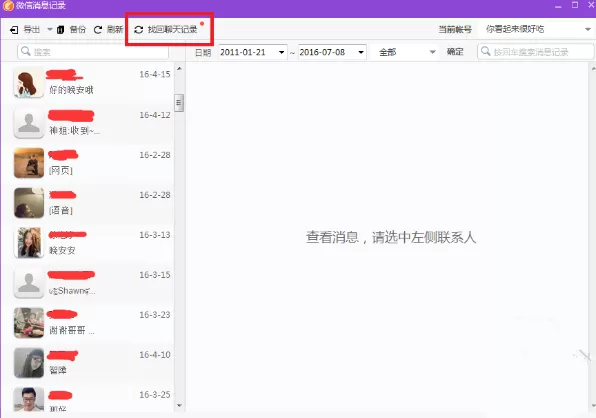Click avatar next to [网页] message

(29, 163)
